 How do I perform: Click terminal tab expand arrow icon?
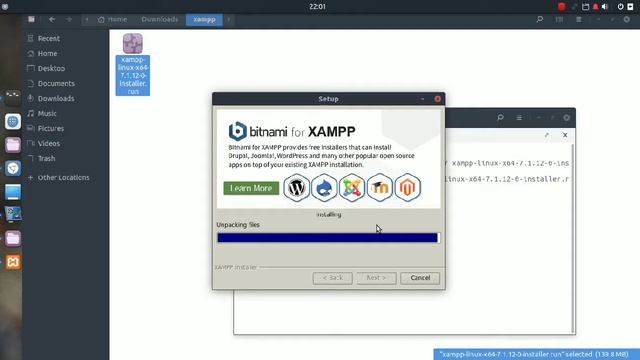(x=547, y=135)
